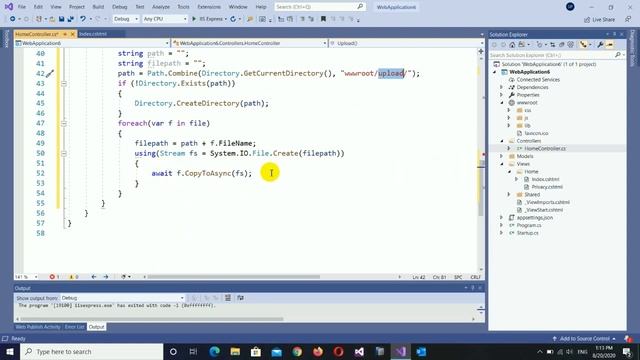Click the CRLF line ending indicator
The image size is (640, 360).
[476, 277]
